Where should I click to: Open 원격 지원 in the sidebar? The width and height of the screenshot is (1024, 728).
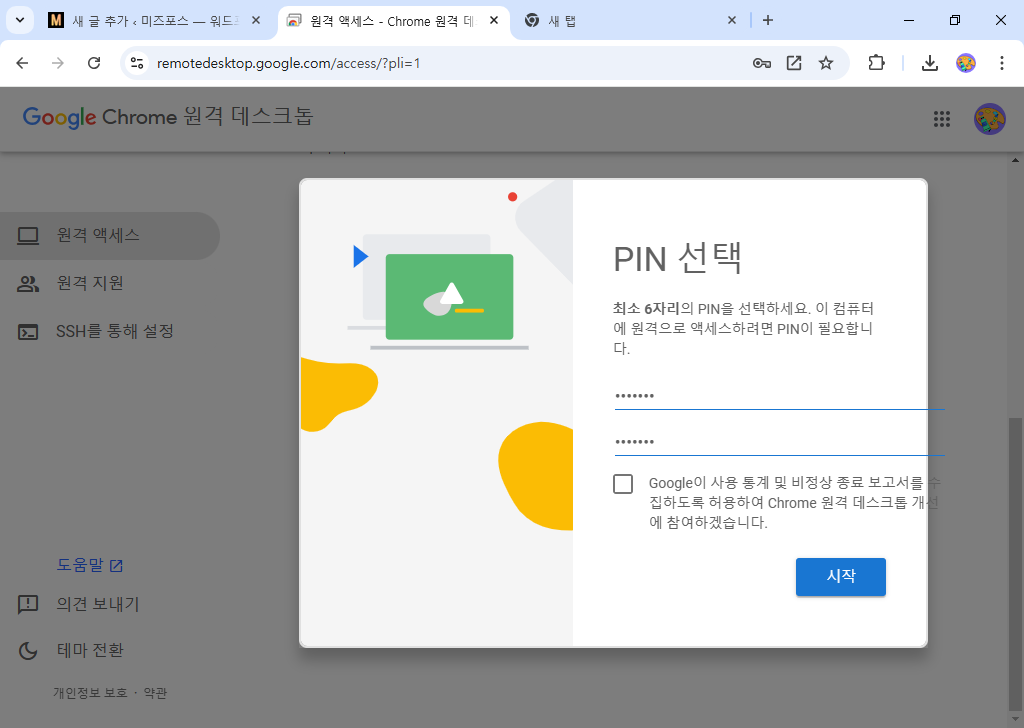[x=110, y=283]
